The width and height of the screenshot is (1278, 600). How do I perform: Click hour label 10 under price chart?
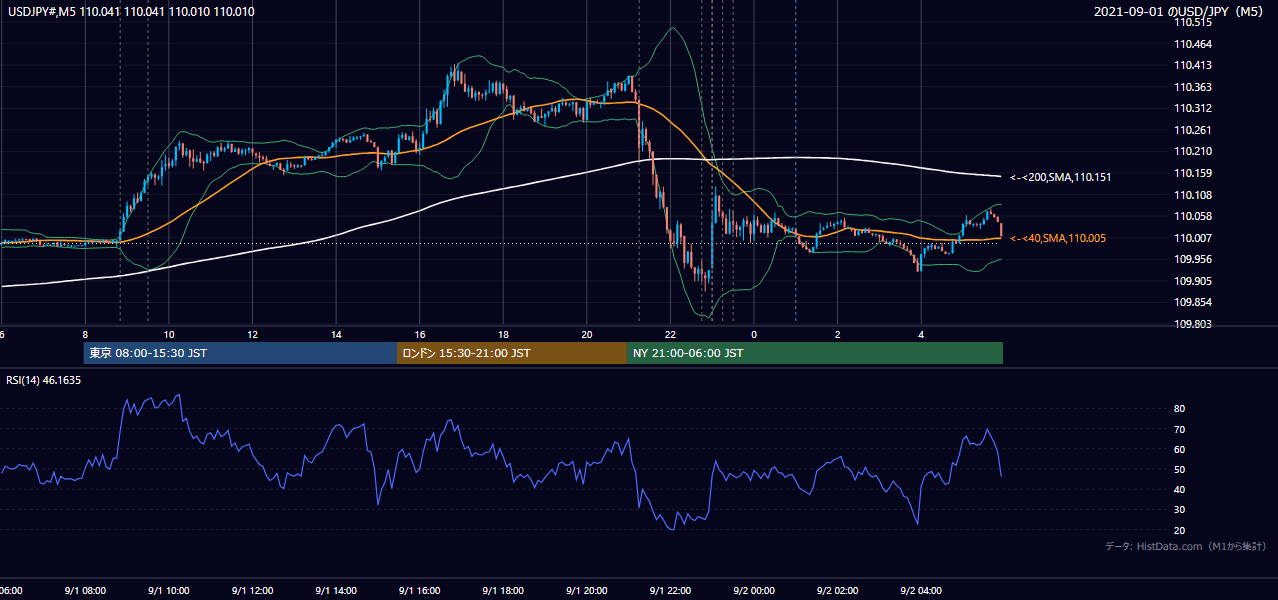(169, 334)
